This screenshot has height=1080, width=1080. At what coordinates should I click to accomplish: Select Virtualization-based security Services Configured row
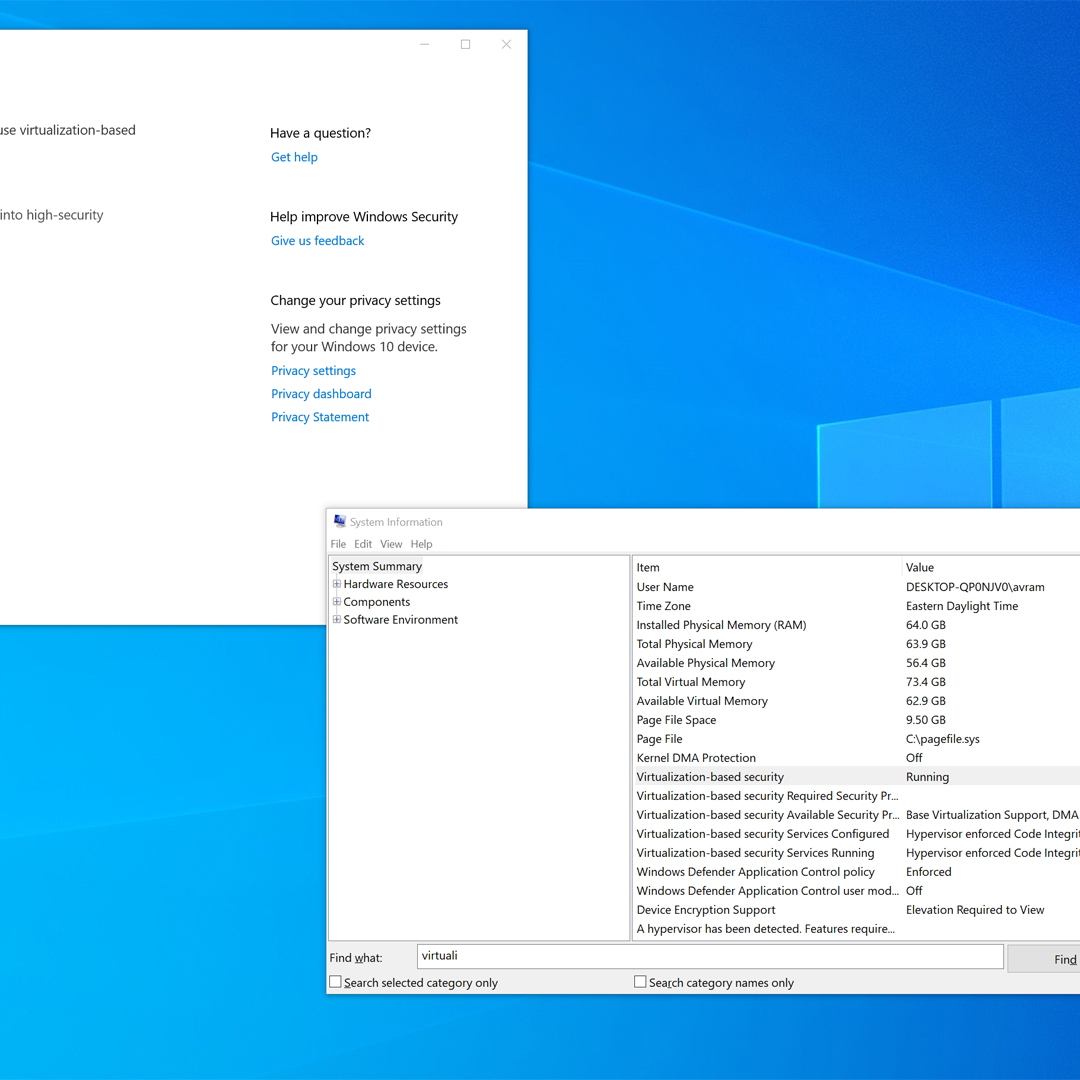tap(856, 833)
